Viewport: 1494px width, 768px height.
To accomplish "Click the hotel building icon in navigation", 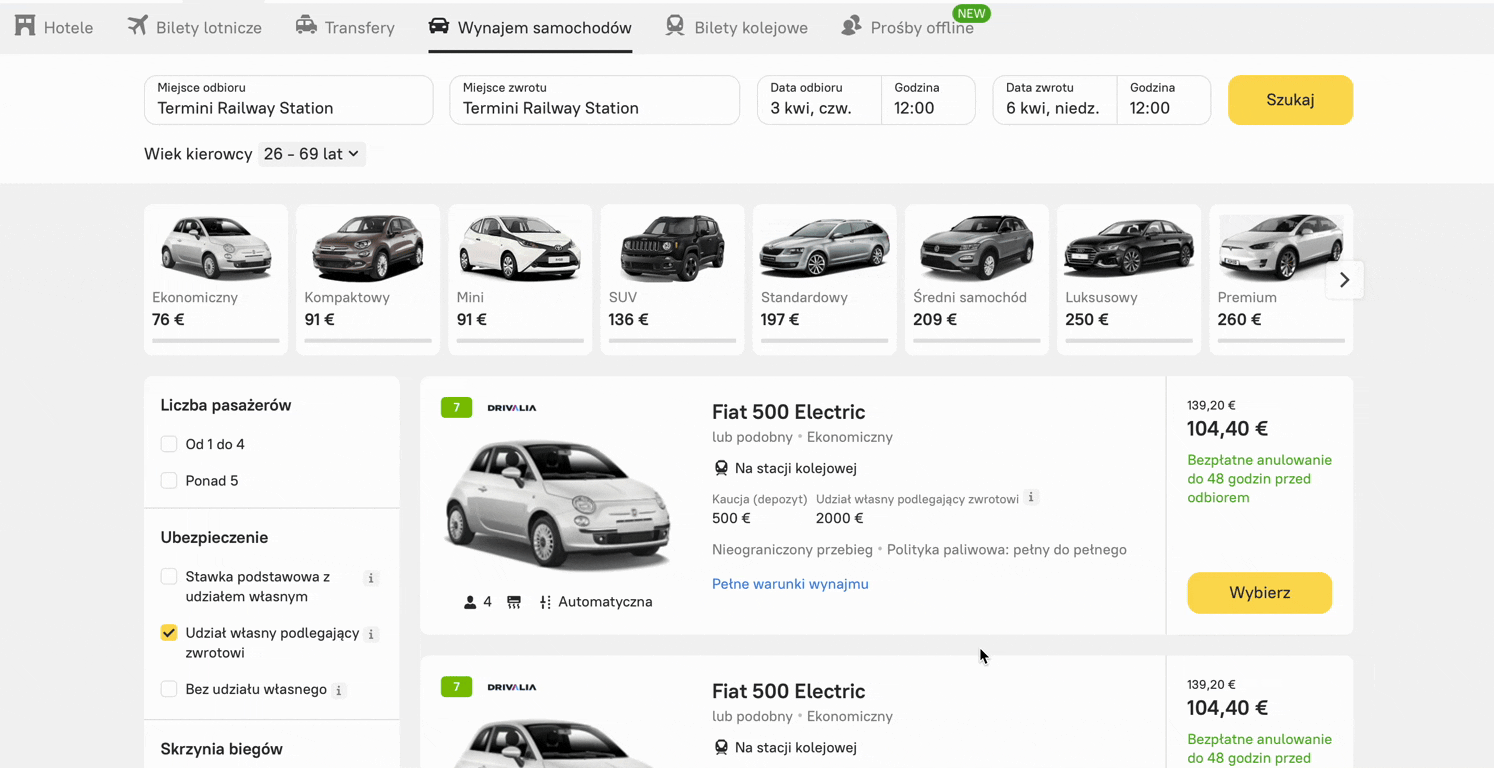I will pyautogui.click(x=25, y=26).
